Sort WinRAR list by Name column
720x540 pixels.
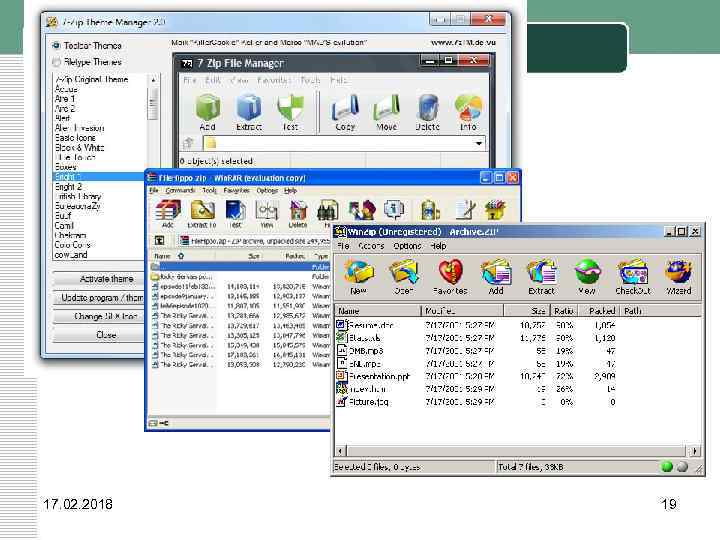tap(183, 256)
